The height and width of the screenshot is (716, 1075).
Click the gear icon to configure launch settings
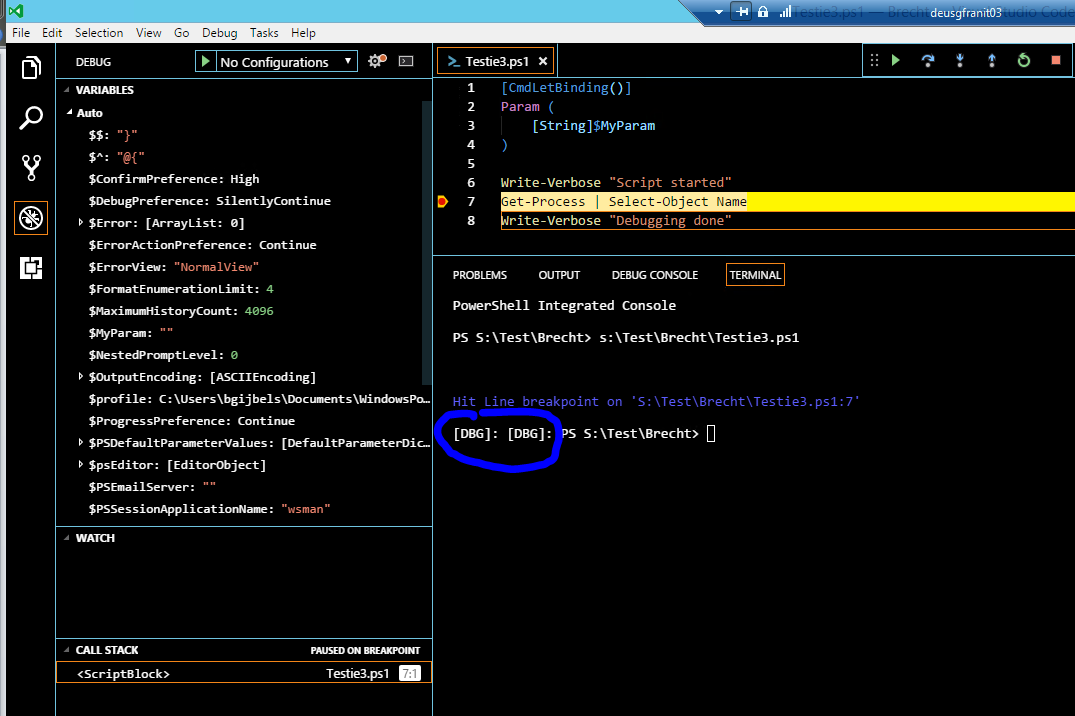tap(376, 60)
